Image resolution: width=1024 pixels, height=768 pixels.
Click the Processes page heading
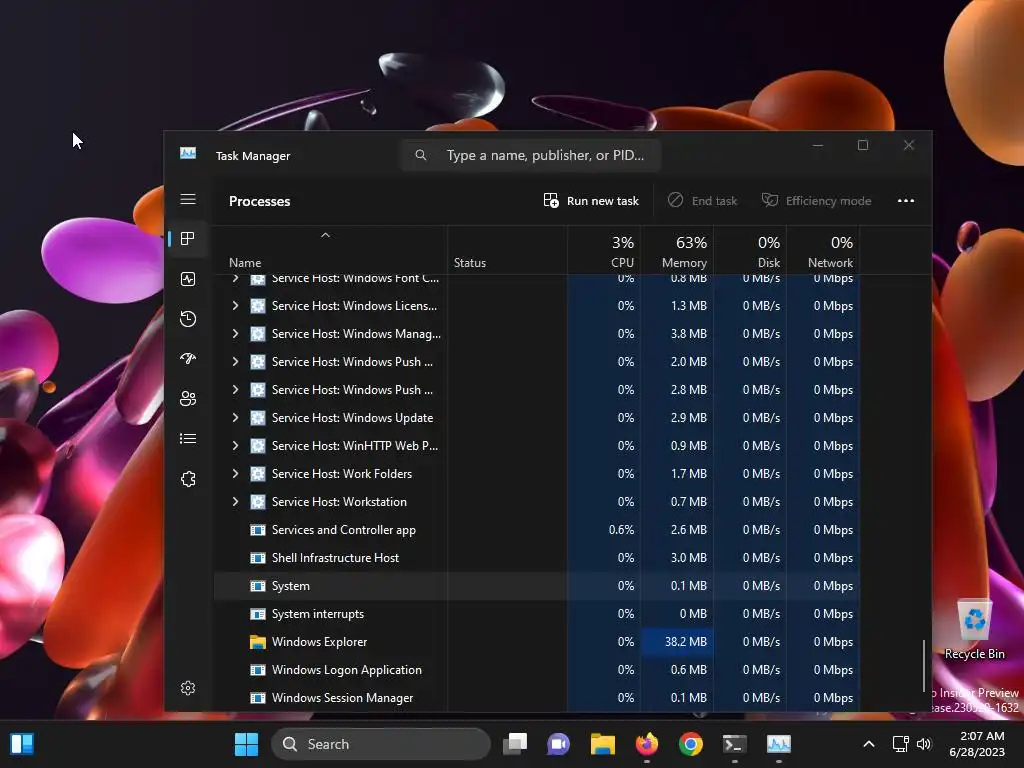pos(259,201)
